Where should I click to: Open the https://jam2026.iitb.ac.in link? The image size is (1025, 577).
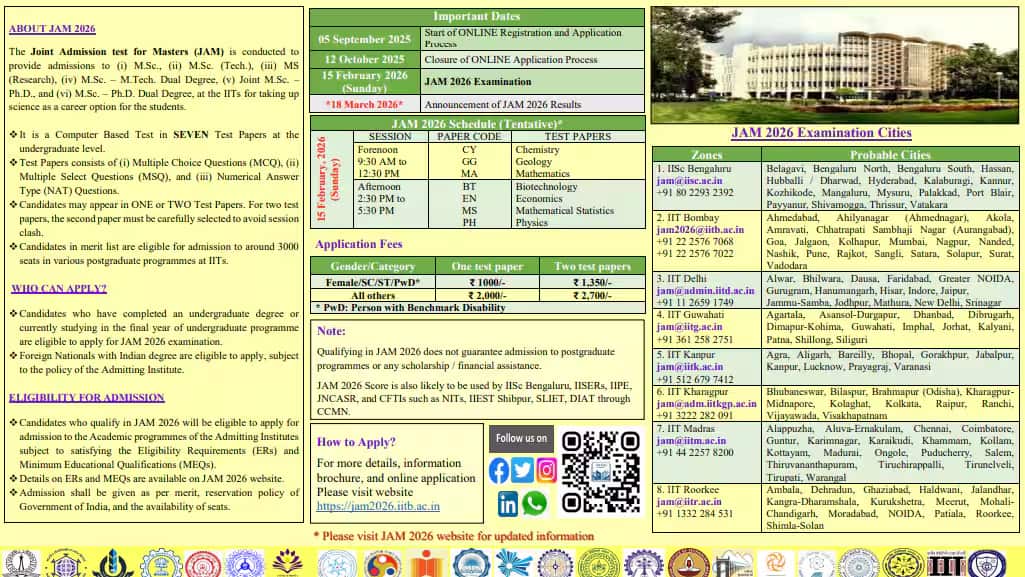pyautogui.click(x=378, y=506)
